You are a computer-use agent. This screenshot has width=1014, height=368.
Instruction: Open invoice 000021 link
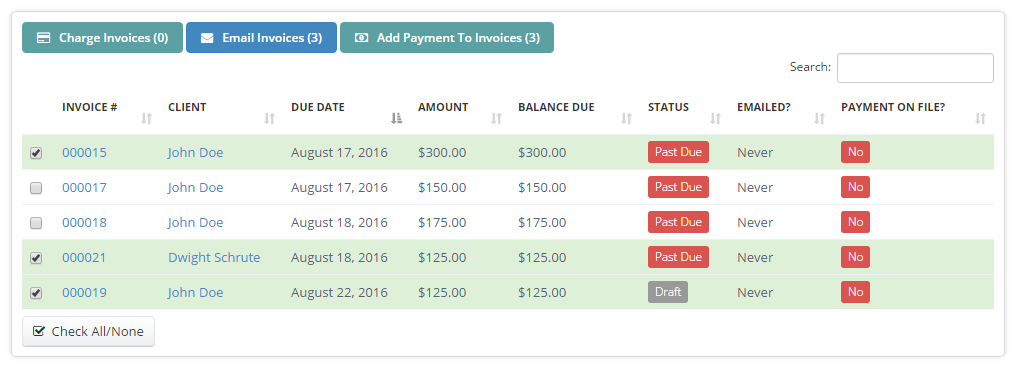[85, 257]
